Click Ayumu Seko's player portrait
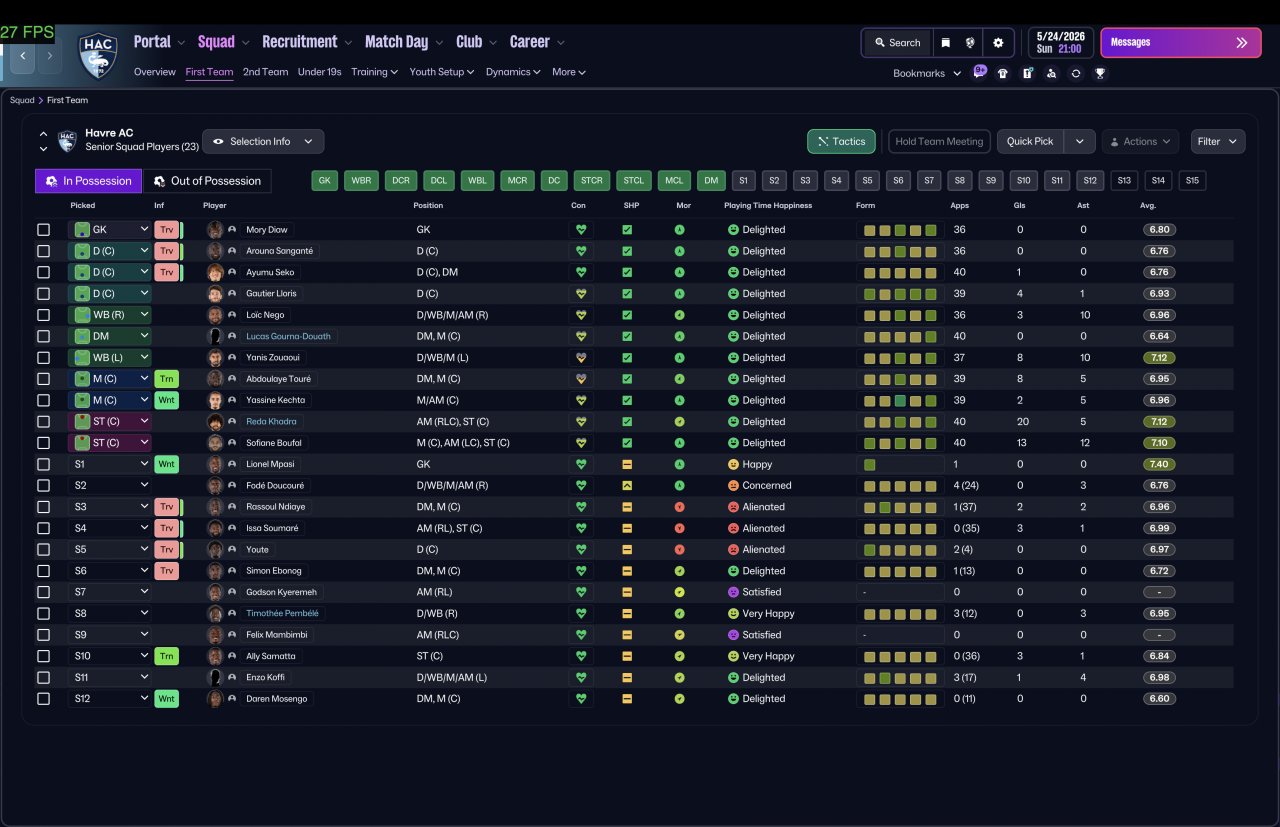The height and width of the screenshot is (827, 1280). (x=214, y=272)
